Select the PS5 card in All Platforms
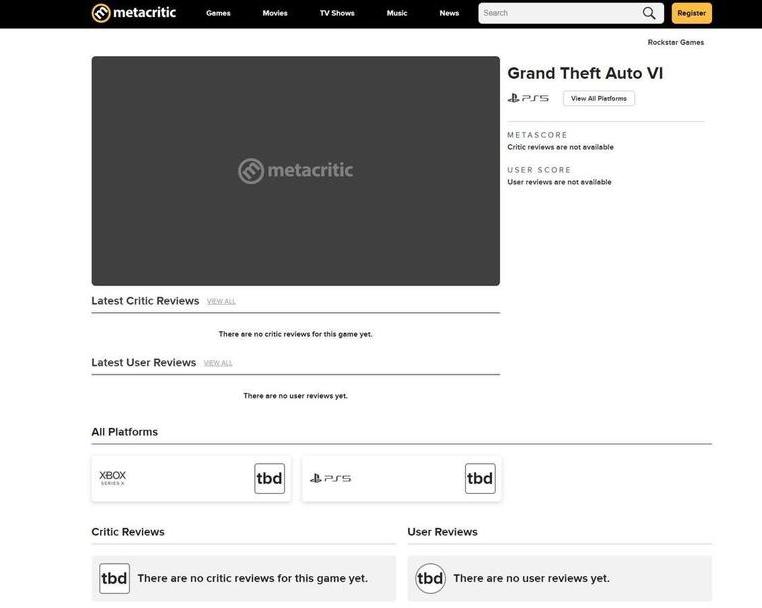Screen dimensions: 762x608 point(401,478)
